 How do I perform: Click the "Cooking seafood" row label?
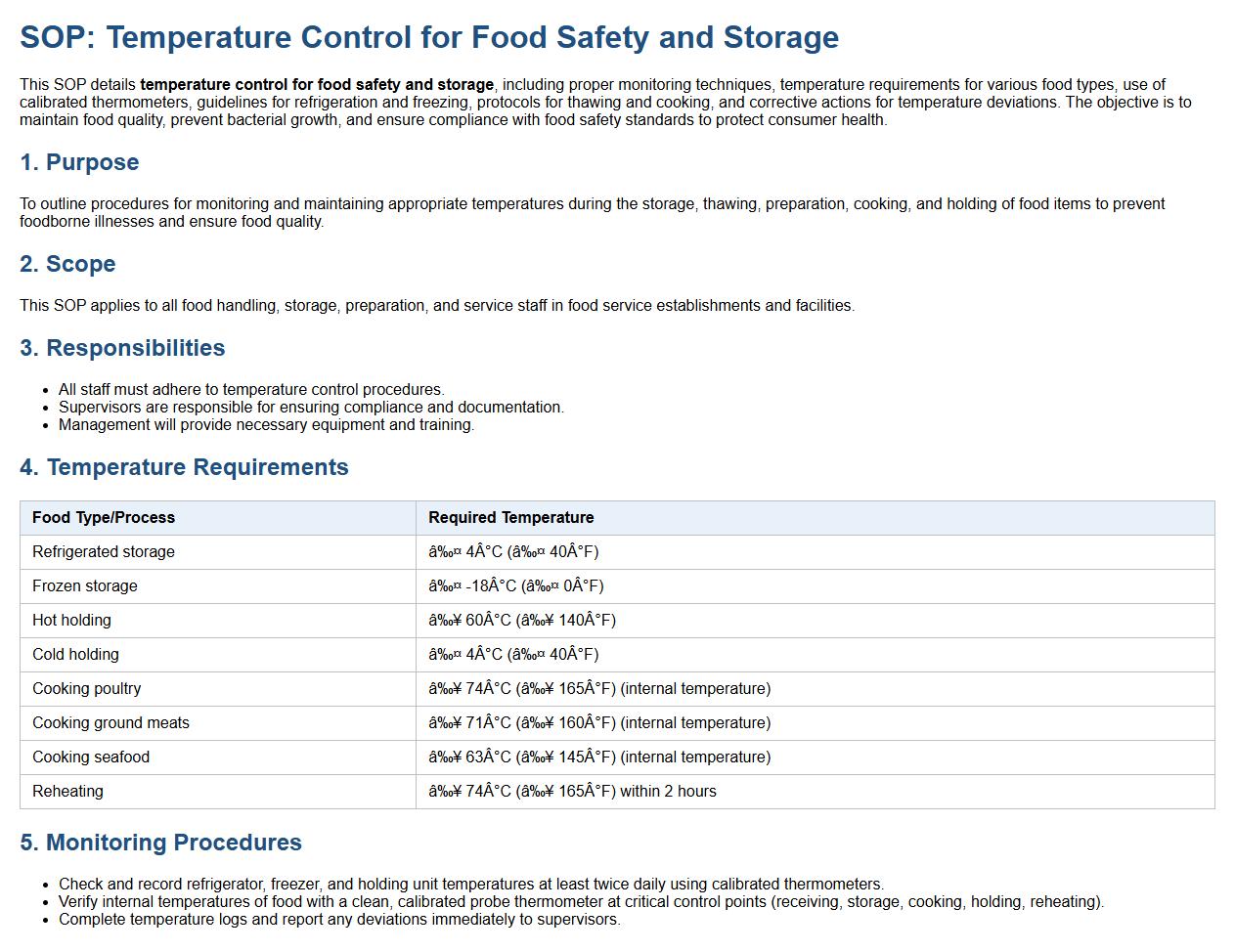point(91,757)
